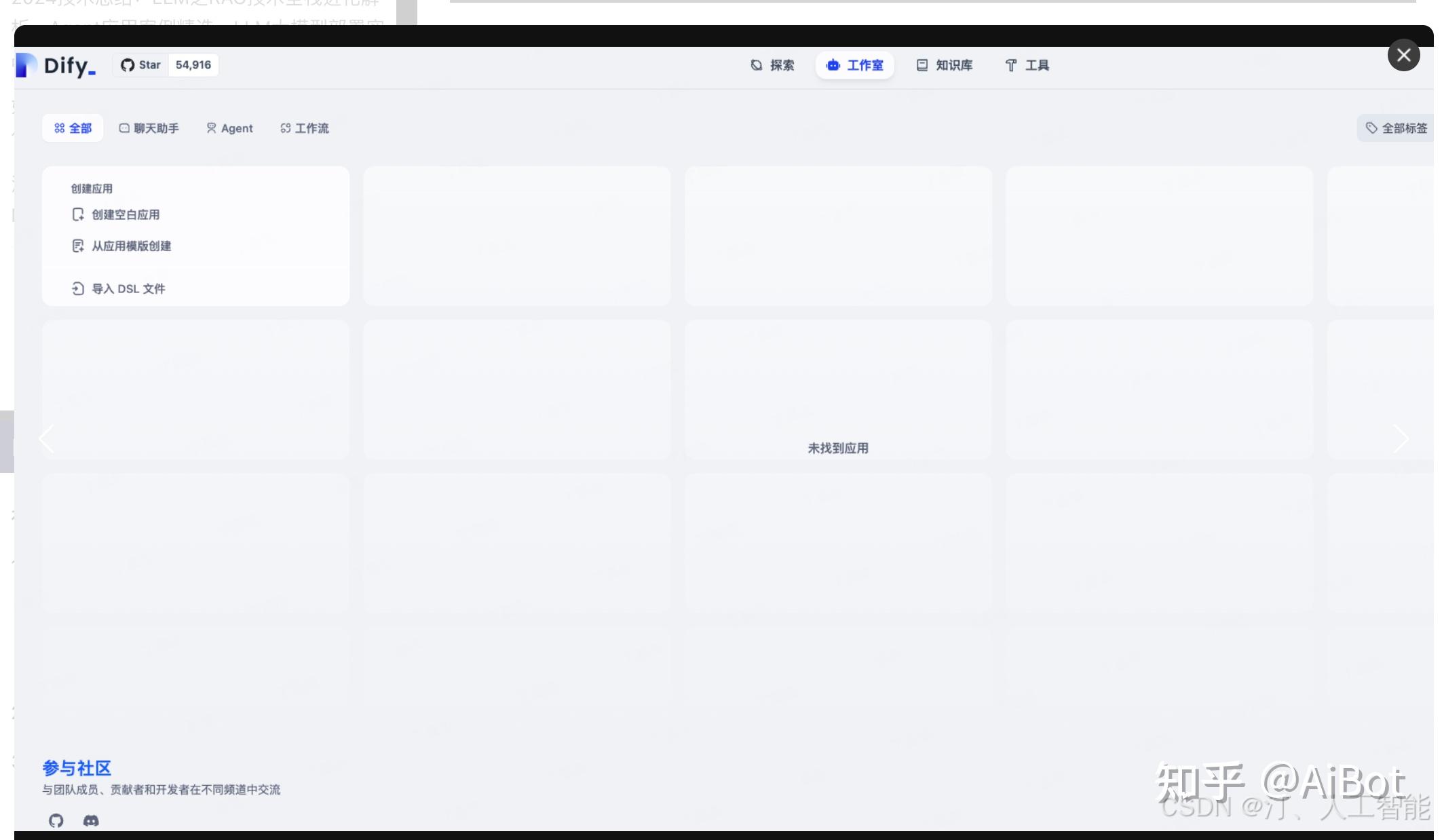The image size is (1442, 840).
Task: Open 知识库 via its book icon
Action: point(922,64)
